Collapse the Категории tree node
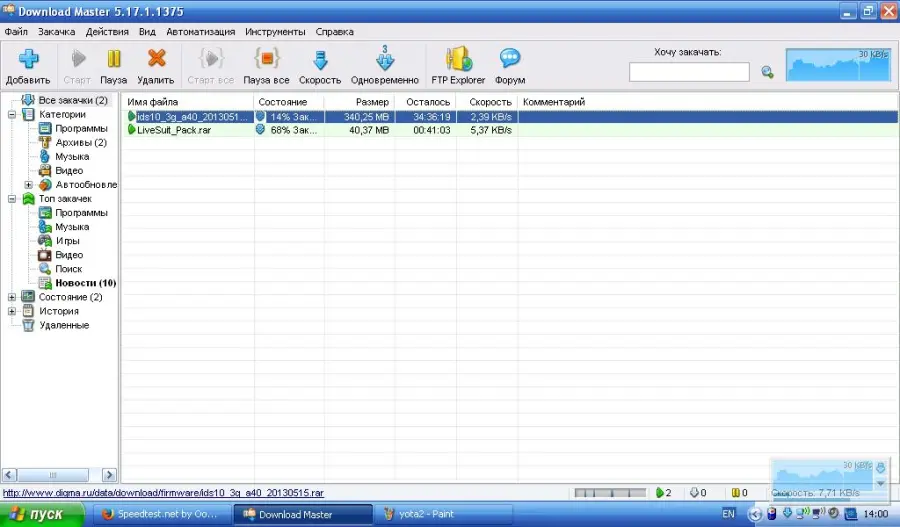 click(x=11, y=114)
